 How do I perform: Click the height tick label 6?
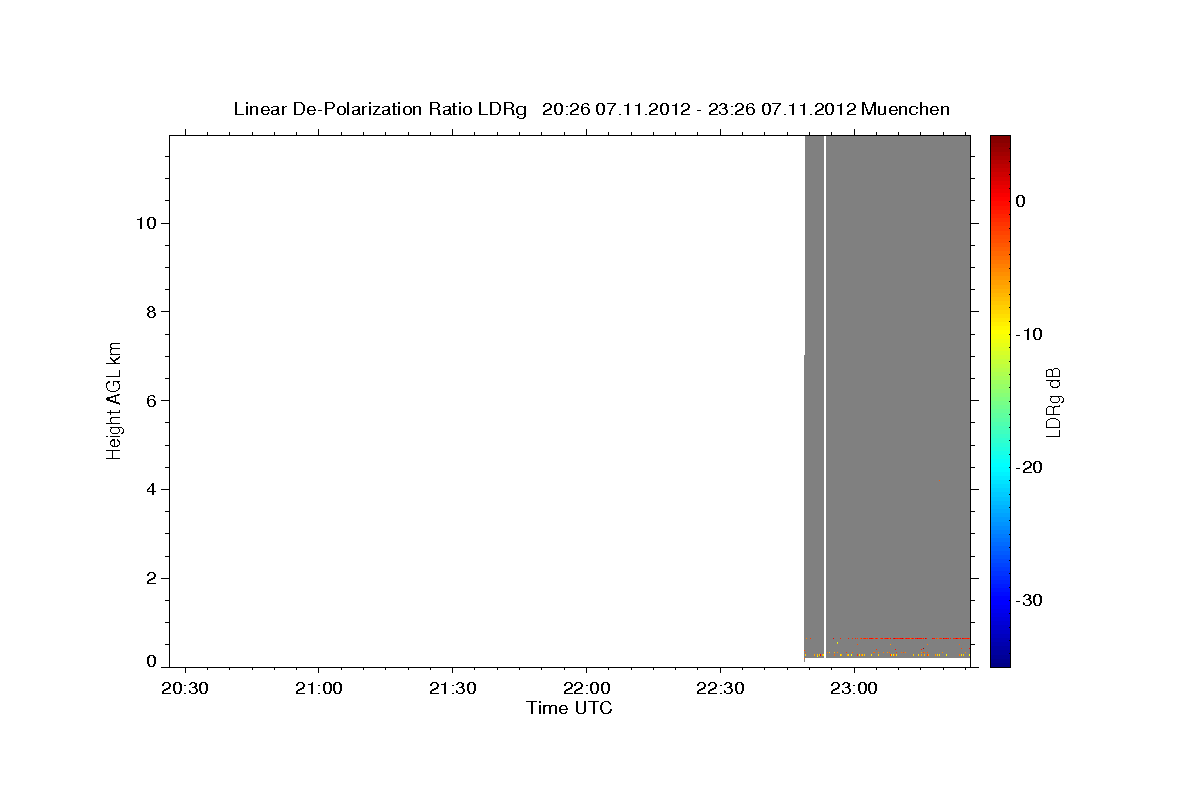tap(152, 401)
